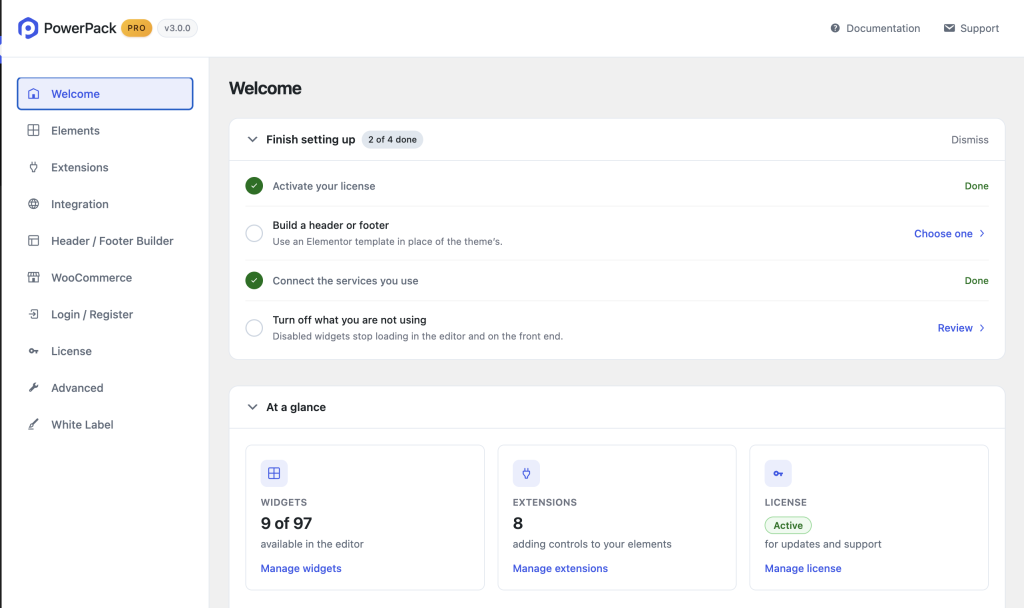Click the Documentation question mark icon

click(x=835, y=28)
